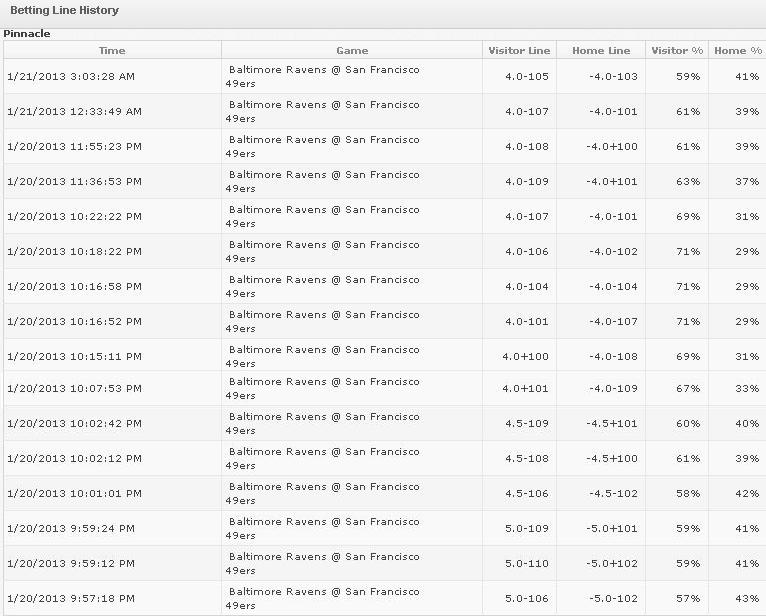
Task: Click visitor line 4.0+100
Action: point(526,357)
